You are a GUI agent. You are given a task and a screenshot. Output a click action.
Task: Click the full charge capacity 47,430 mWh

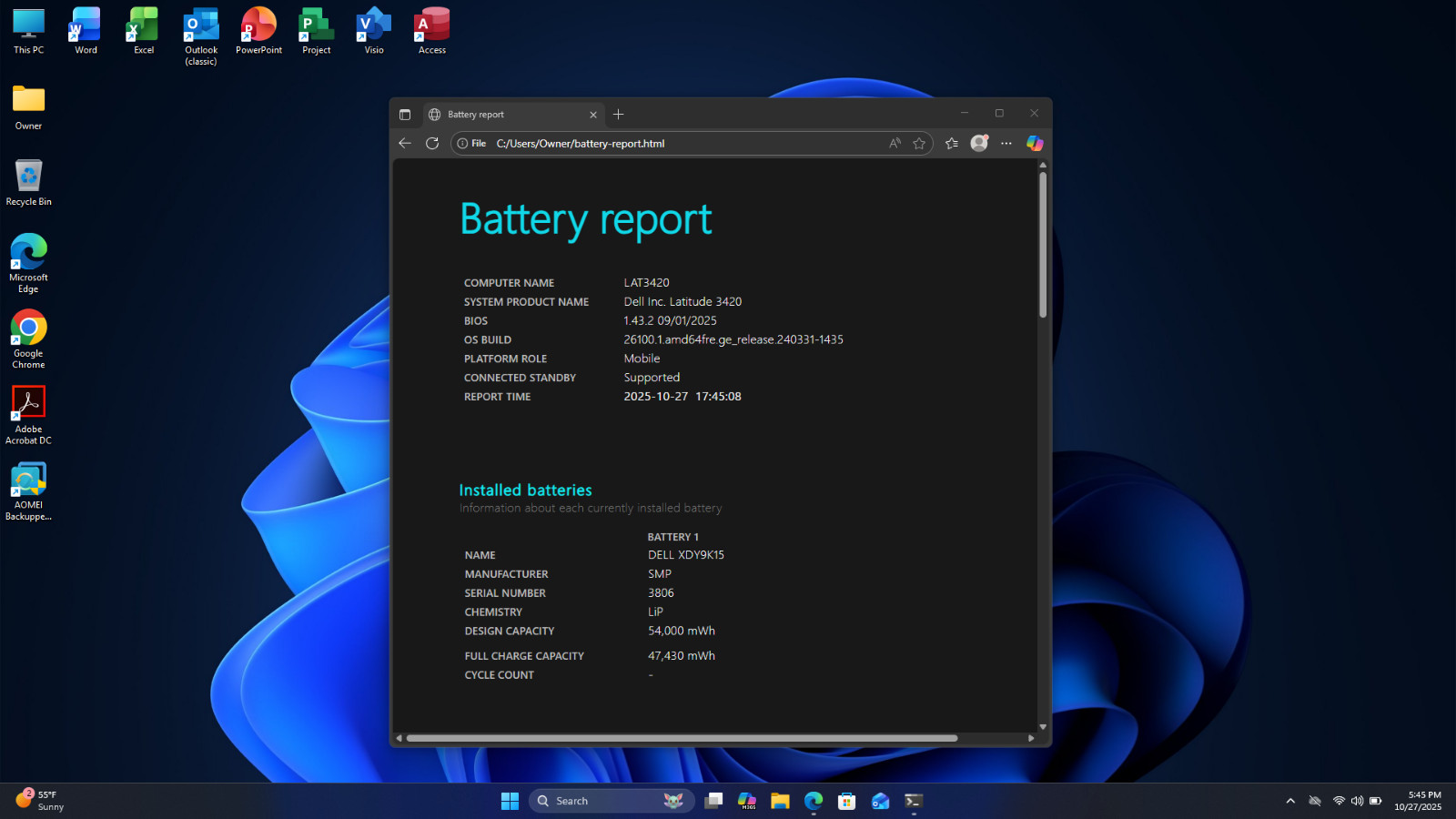coord(682,656)
